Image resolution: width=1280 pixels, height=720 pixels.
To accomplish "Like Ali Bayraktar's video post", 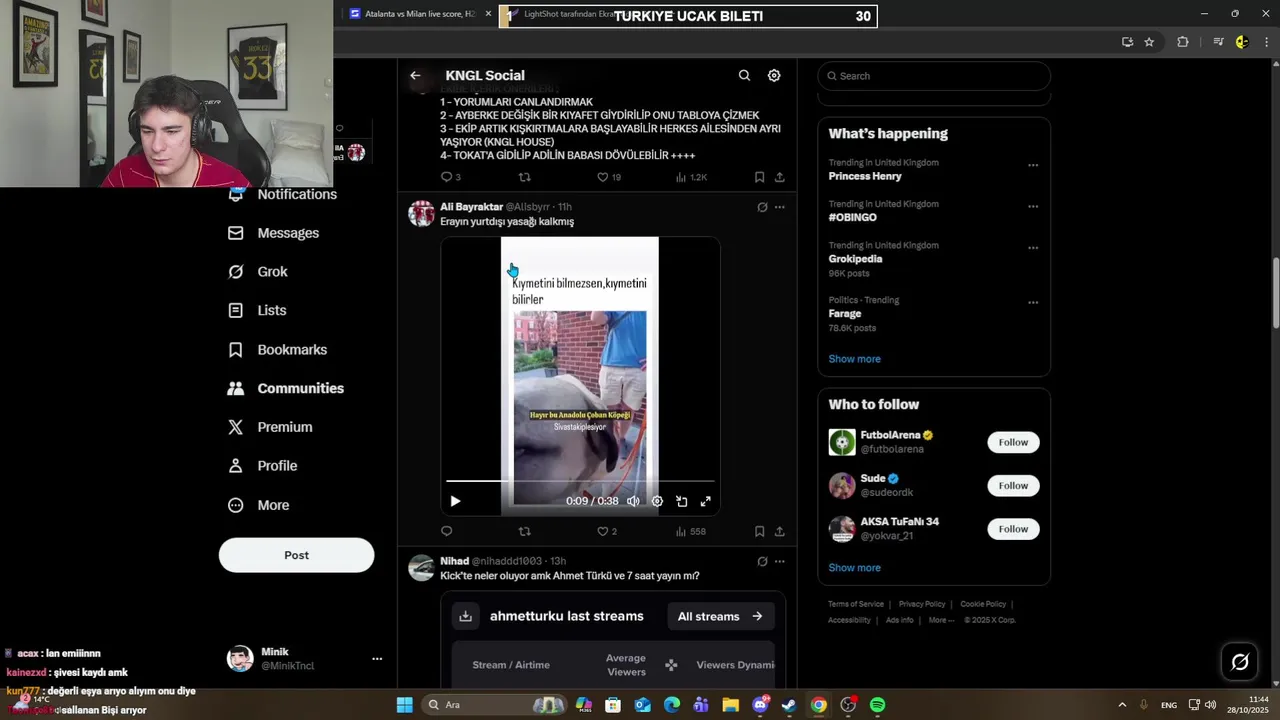I will [607, 531].
